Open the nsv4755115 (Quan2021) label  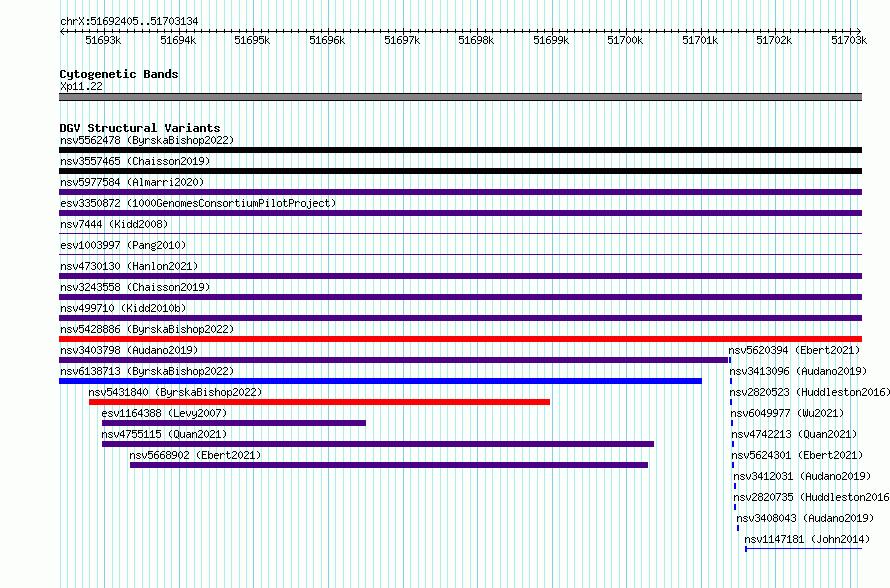pos(164,434)
